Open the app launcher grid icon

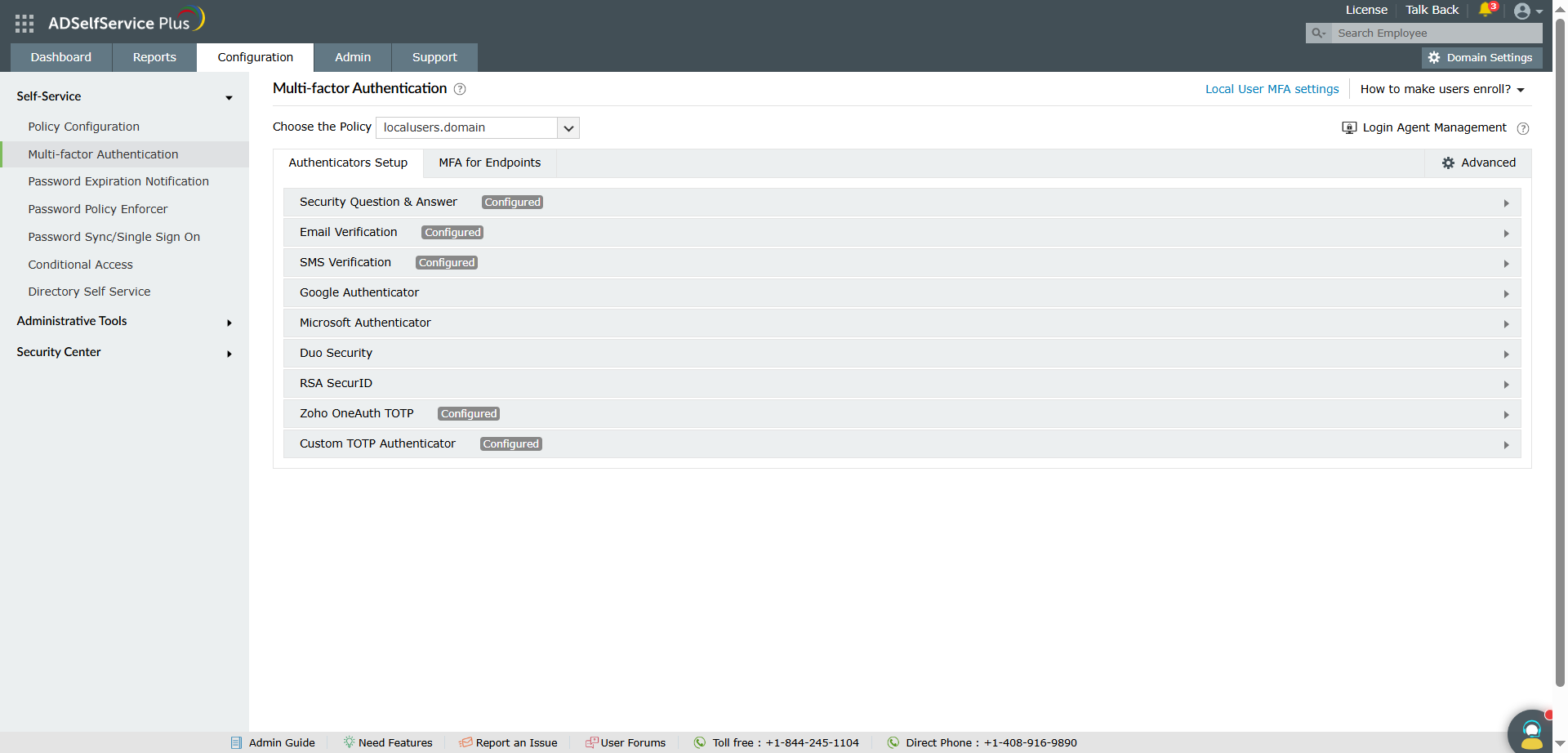point(24,24)
